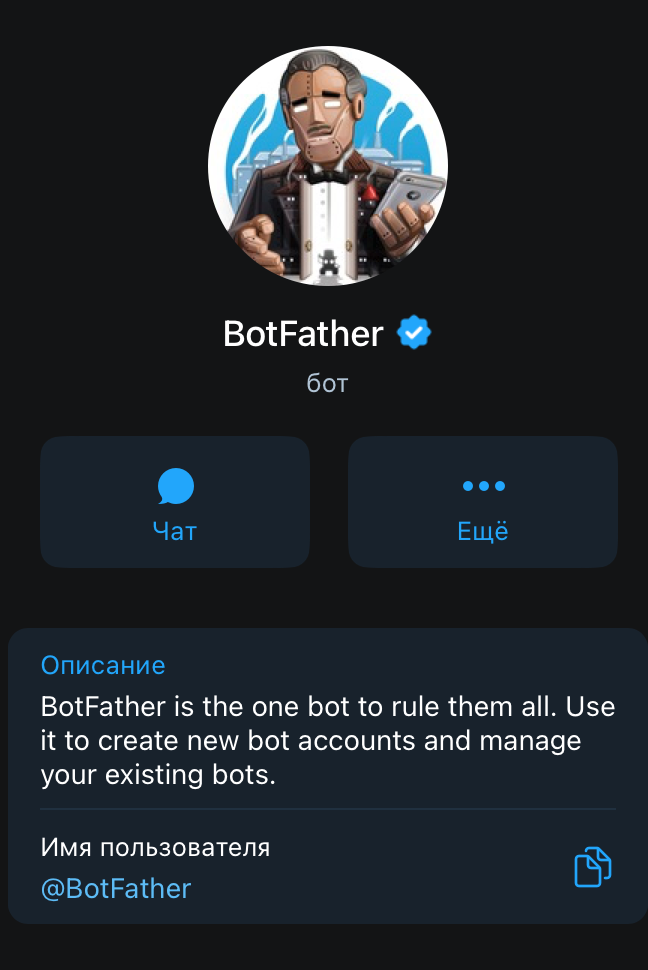The image size is (648, 970).
Task: Open BotFather's profile picture
Action: [327, 163]
